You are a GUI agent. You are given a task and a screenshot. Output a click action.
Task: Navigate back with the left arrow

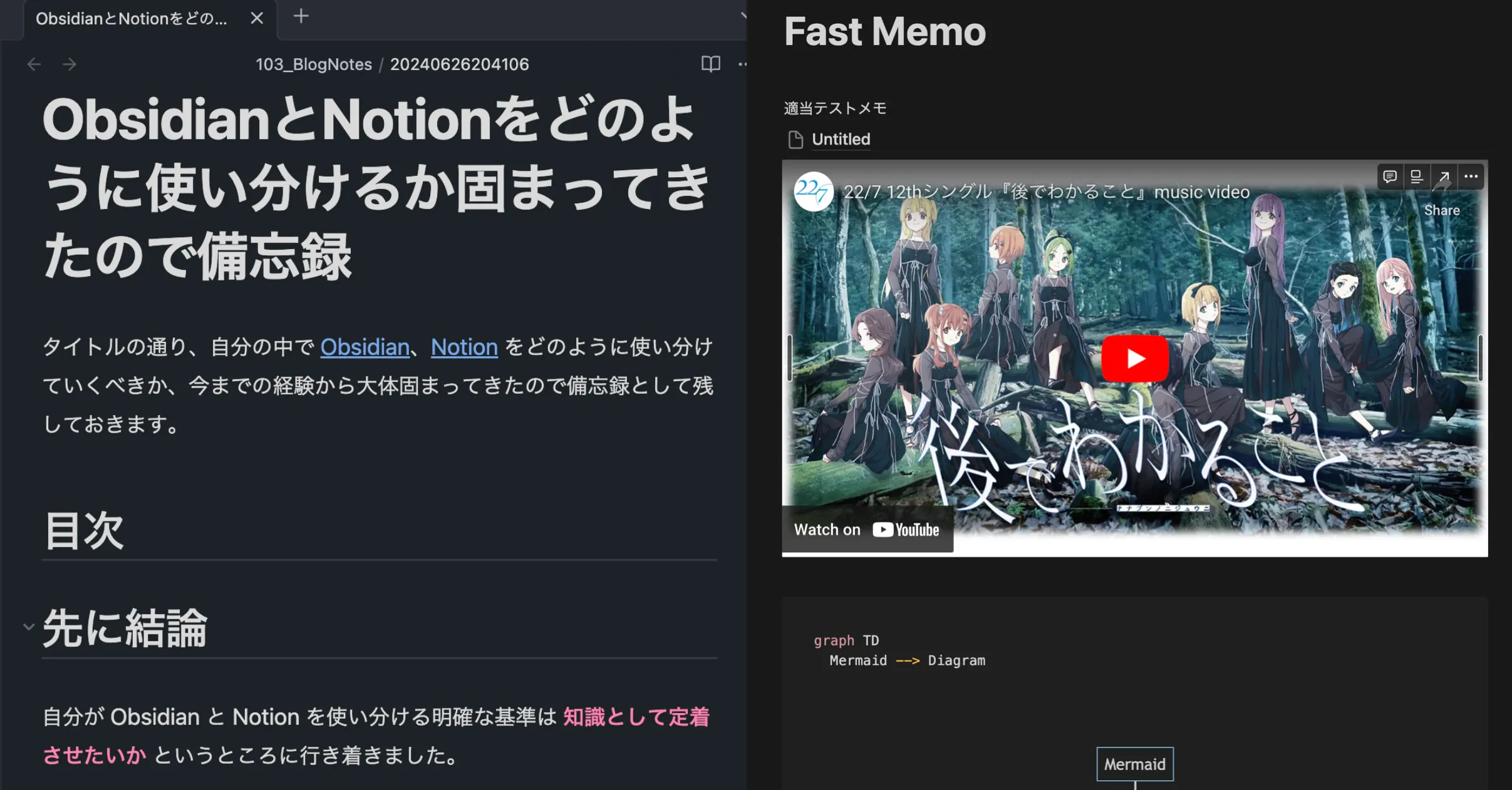(x=34, y=64)
